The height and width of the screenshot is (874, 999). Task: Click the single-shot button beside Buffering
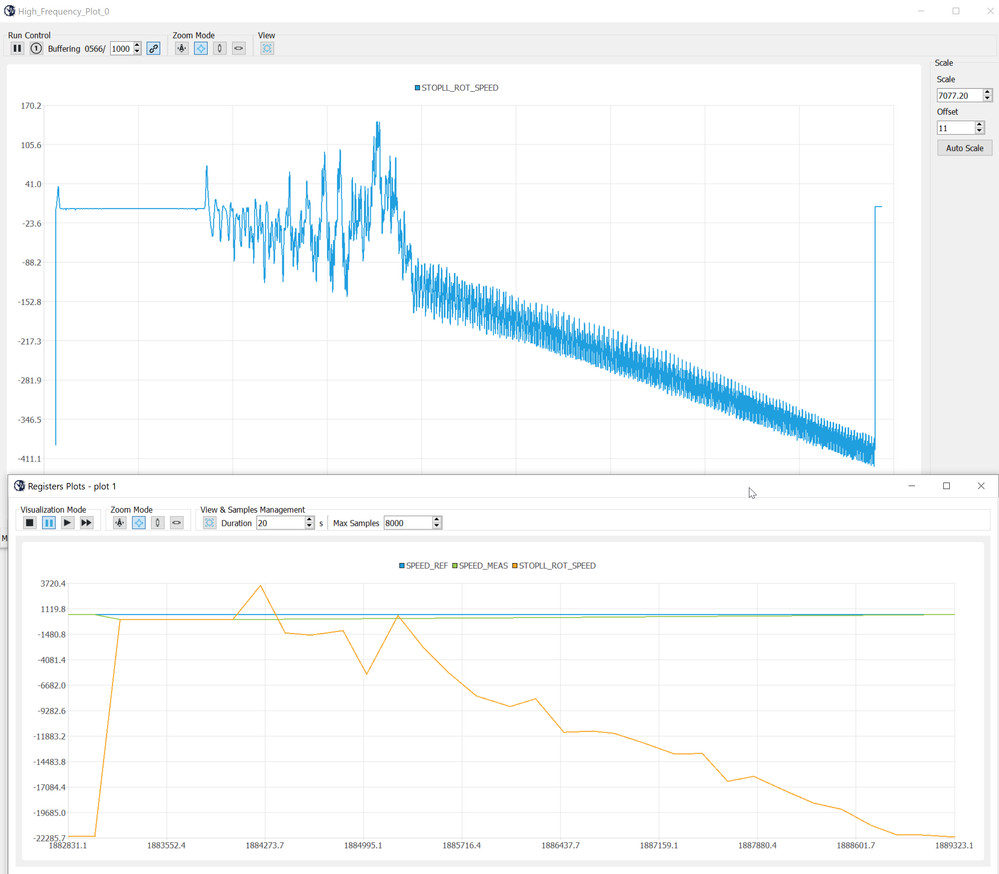click(36, 48)
